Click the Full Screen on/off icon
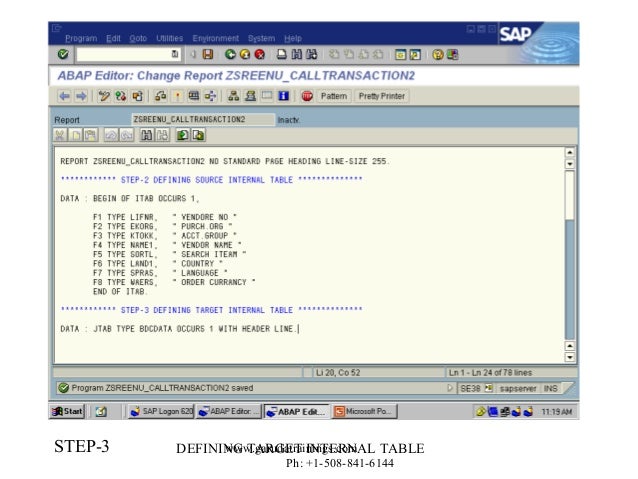 click(267, 96)
